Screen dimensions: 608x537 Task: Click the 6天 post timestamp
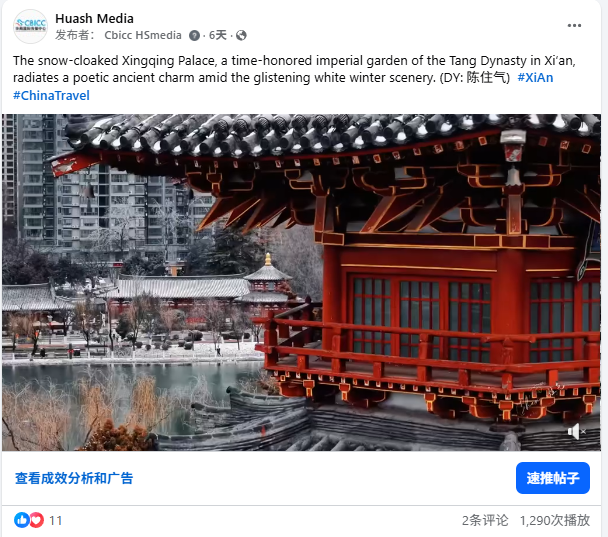[218, 35]
